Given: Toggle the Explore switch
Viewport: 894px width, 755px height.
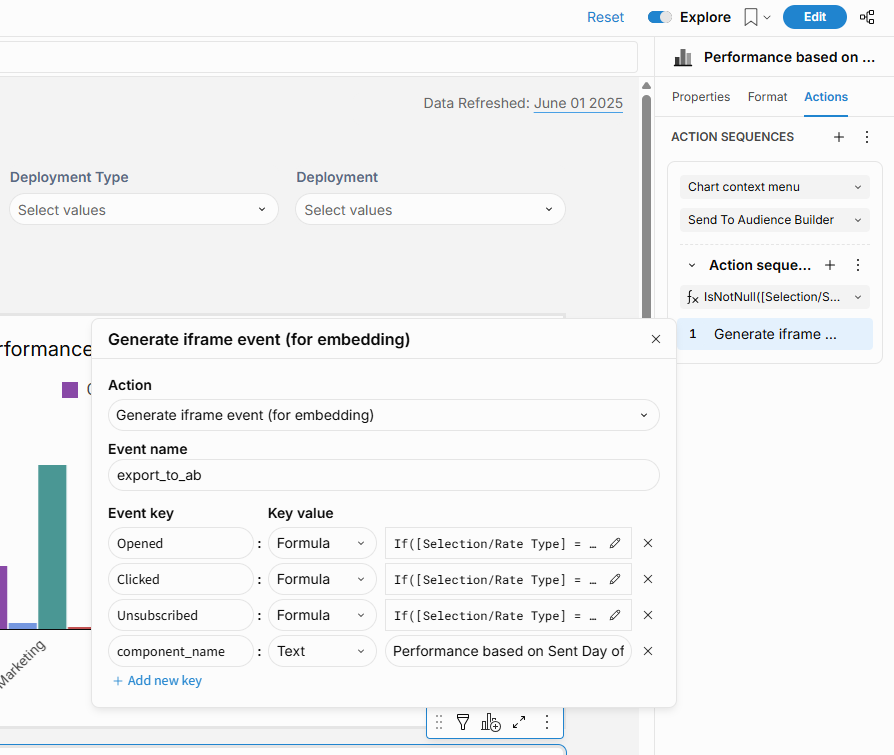Looking at the screenshot, I should click(x=660, y=17).
